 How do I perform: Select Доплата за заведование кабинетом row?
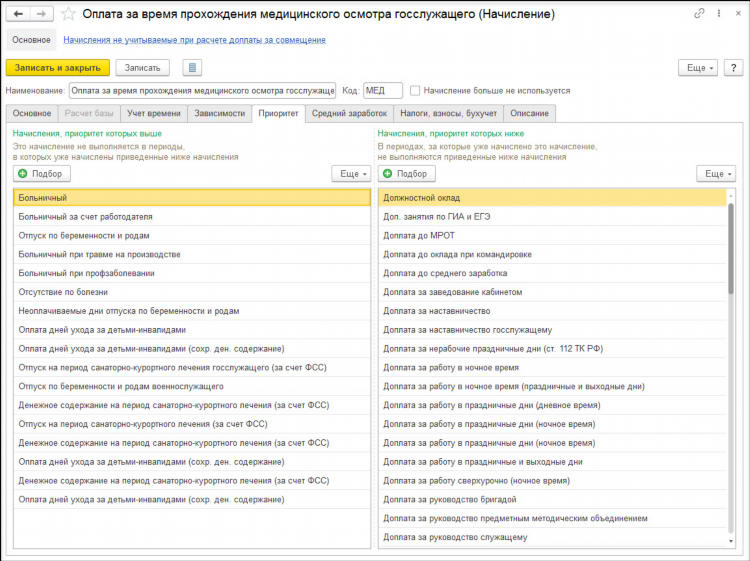pyautogui.click(x=552, y=292)
